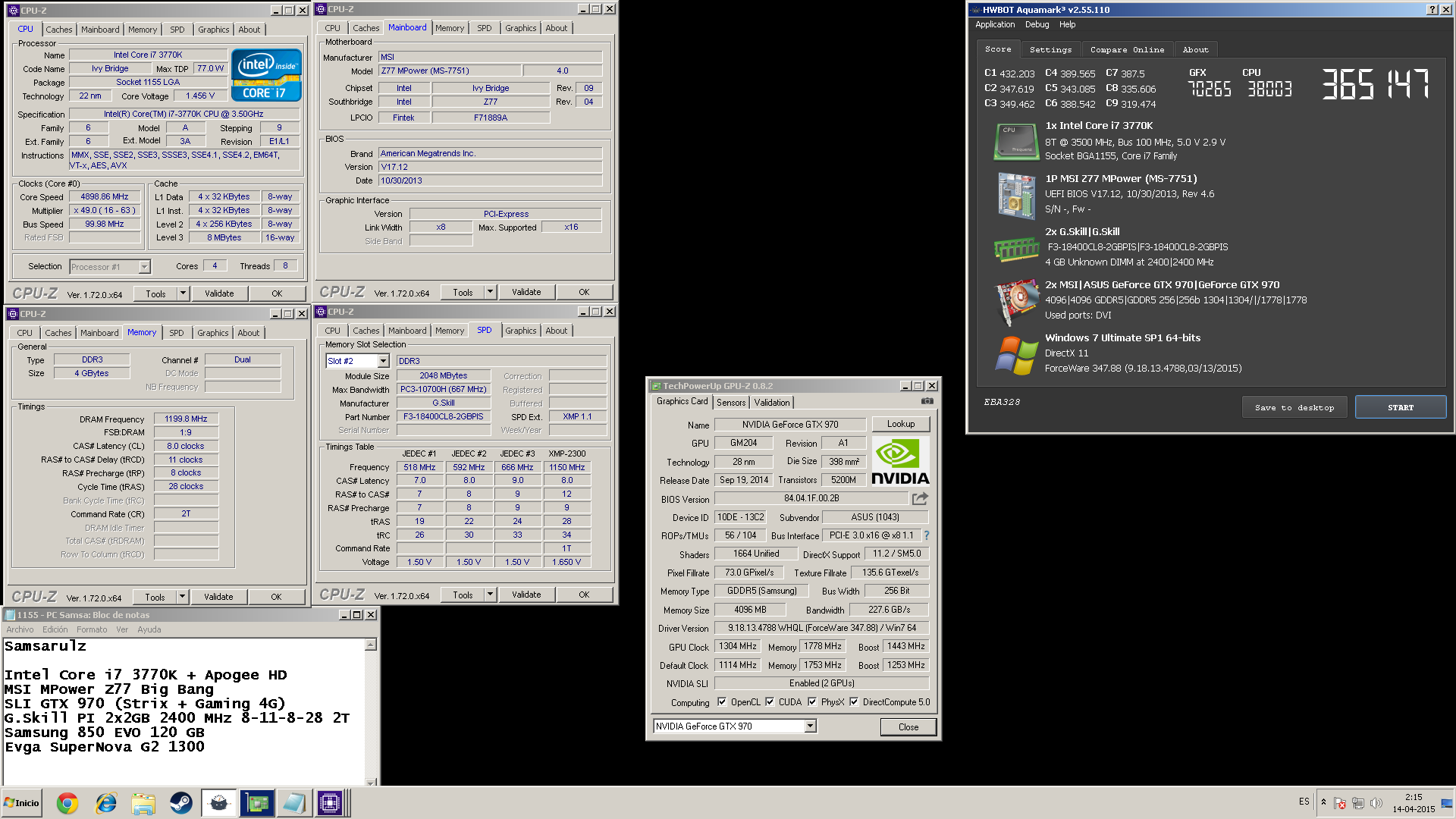The image size is (1456, 819).
Task: Click Notepad scrollbar down arrow
Action: coord(371,782)
